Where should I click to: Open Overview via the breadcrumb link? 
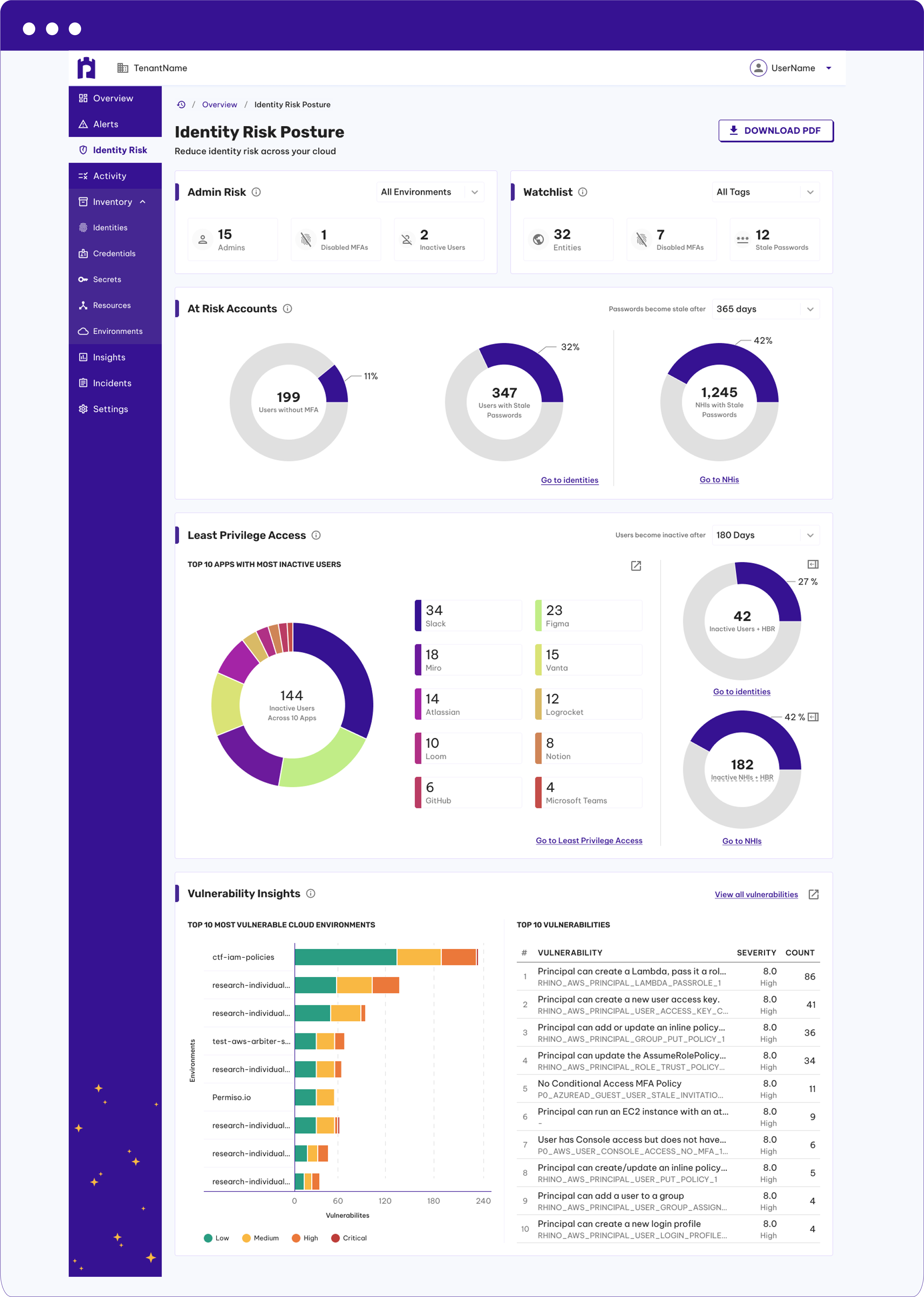pos(220,104)
